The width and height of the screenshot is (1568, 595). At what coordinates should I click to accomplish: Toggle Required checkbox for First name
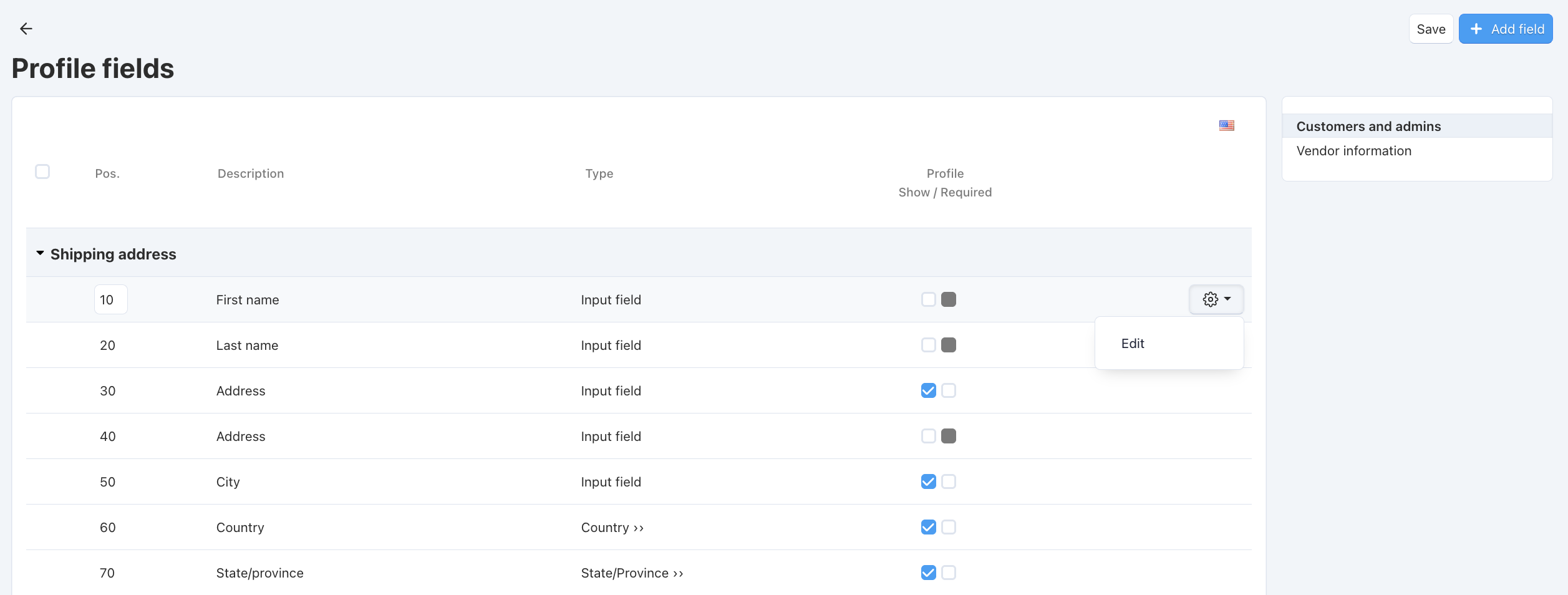coord(949,299)
